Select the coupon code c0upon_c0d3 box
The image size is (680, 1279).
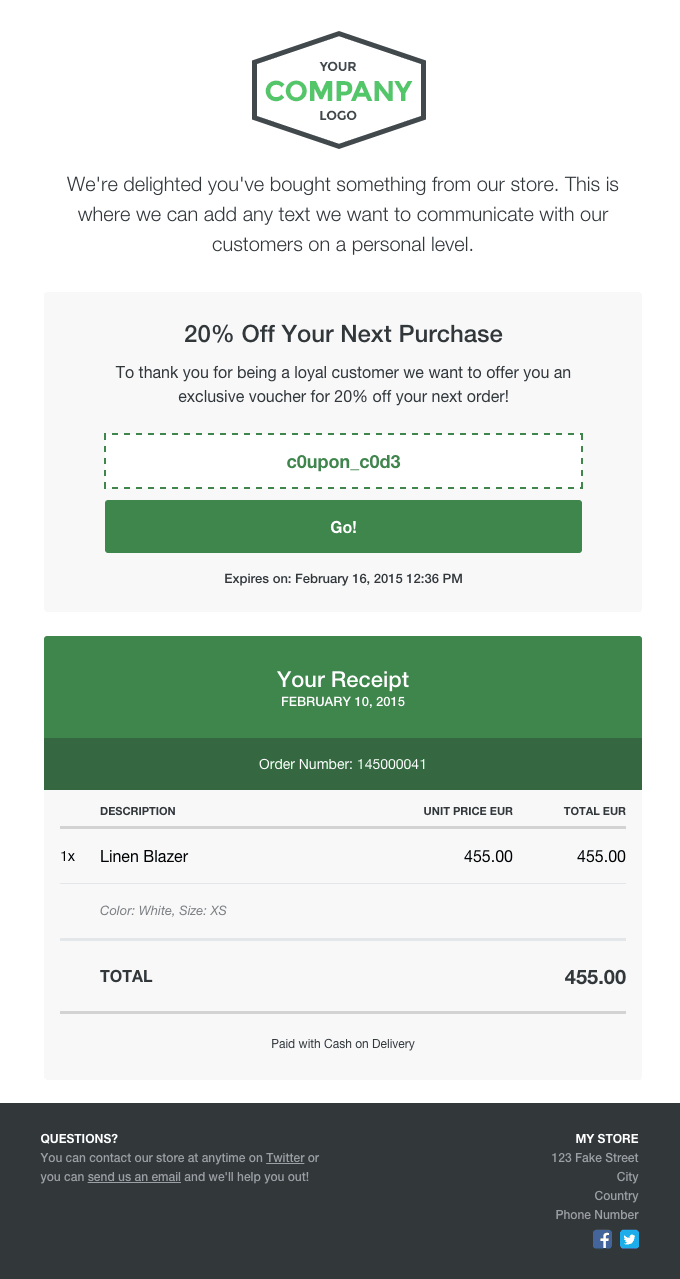click(343, 462)
